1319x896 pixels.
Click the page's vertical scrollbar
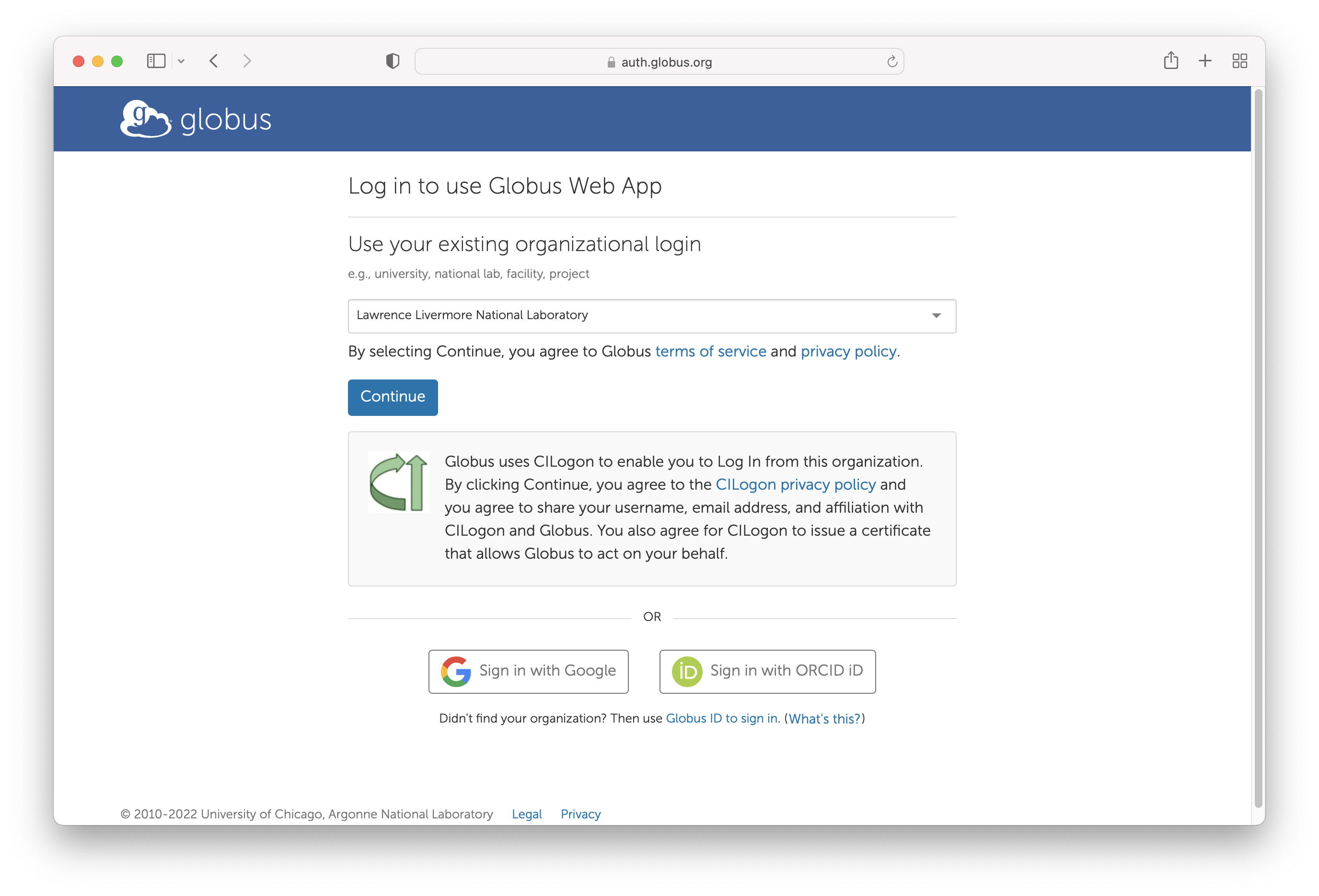pyautogui.click(x=1258, y=448)
